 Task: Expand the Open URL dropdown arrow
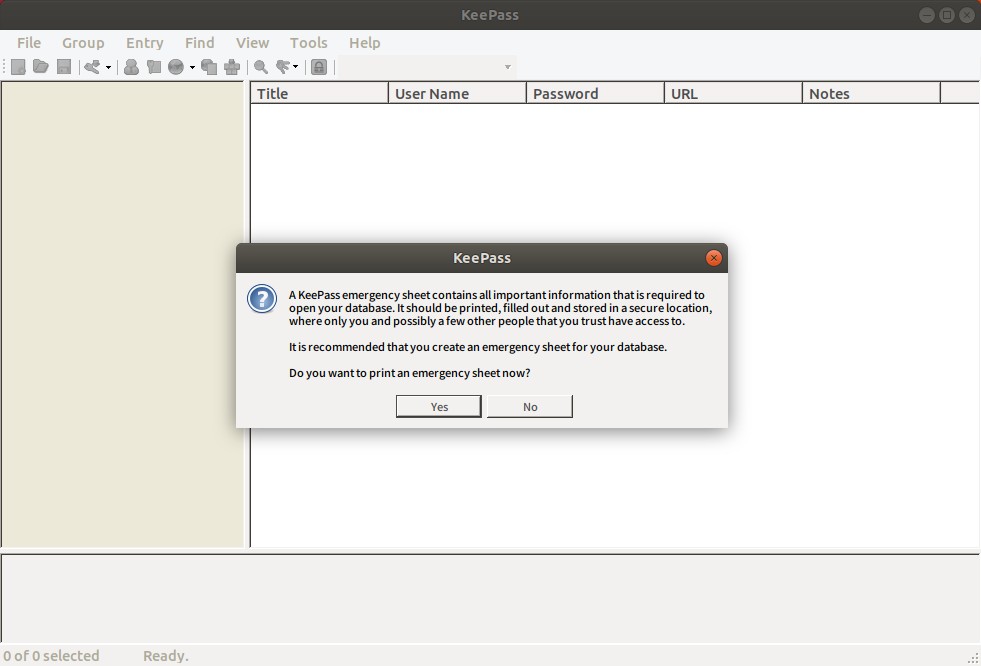click(x=192, y=67)
